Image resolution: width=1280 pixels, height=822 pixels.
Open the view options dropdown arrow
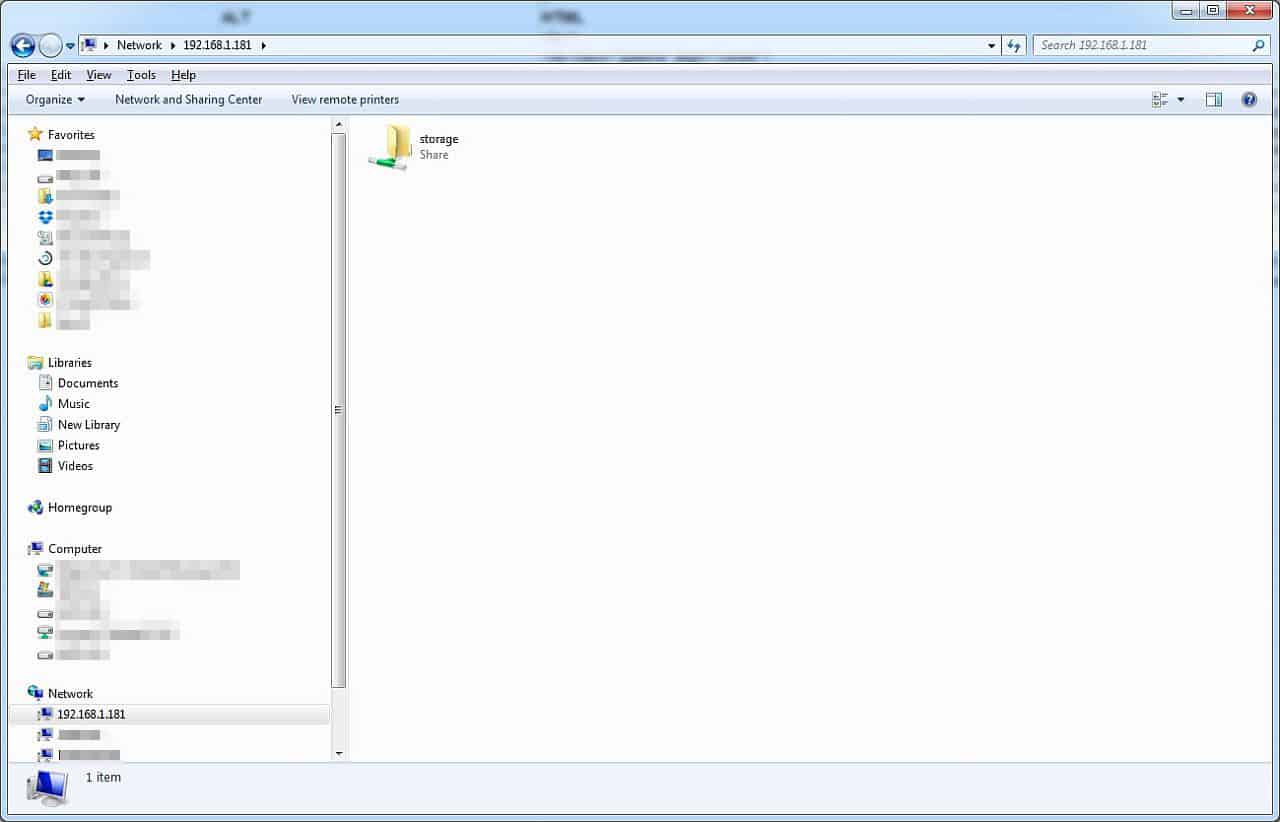tap(1181, 100)
